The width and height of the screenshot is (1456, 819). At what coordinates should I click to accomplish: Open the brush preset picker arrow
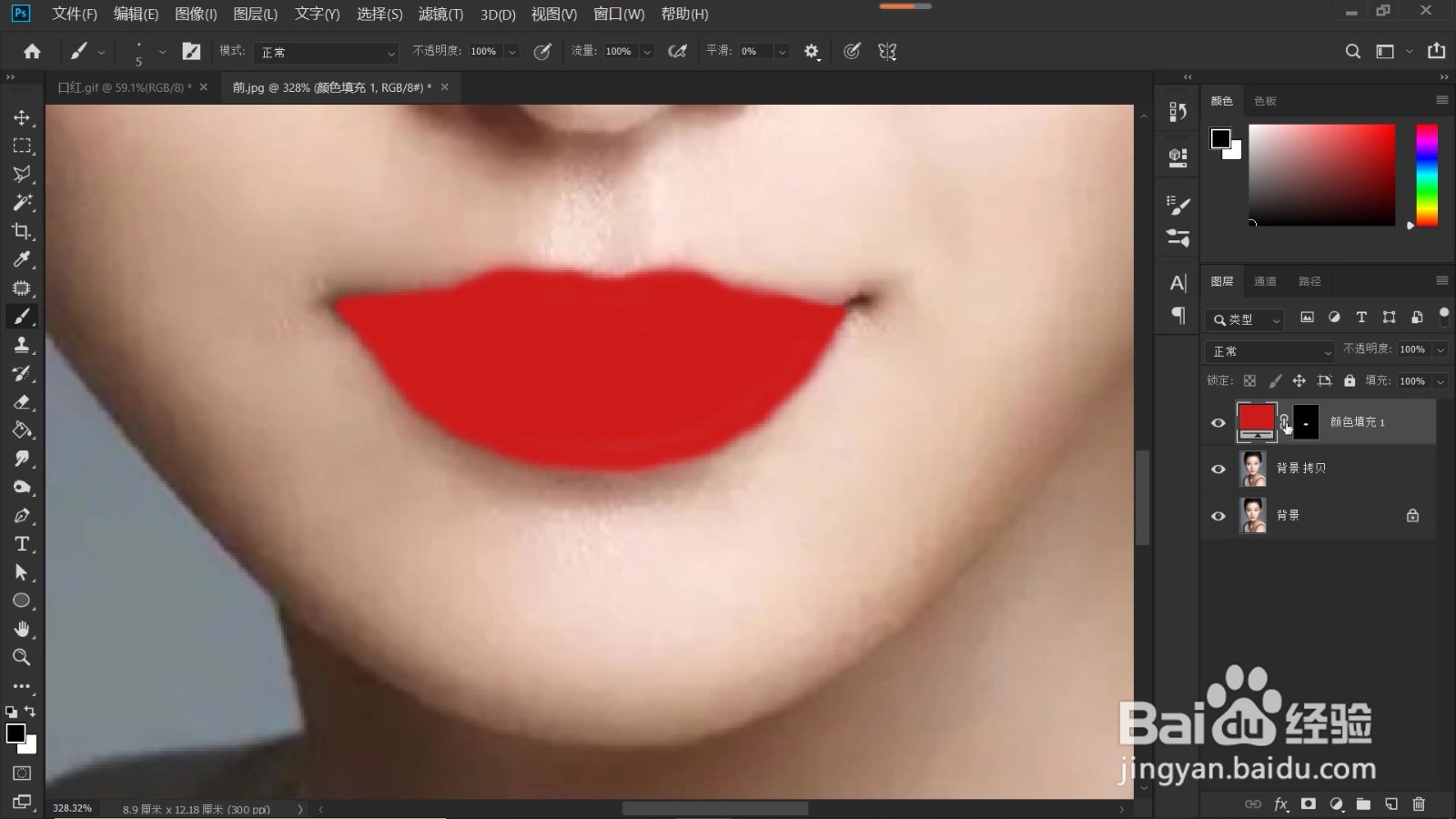coord(162,52)
